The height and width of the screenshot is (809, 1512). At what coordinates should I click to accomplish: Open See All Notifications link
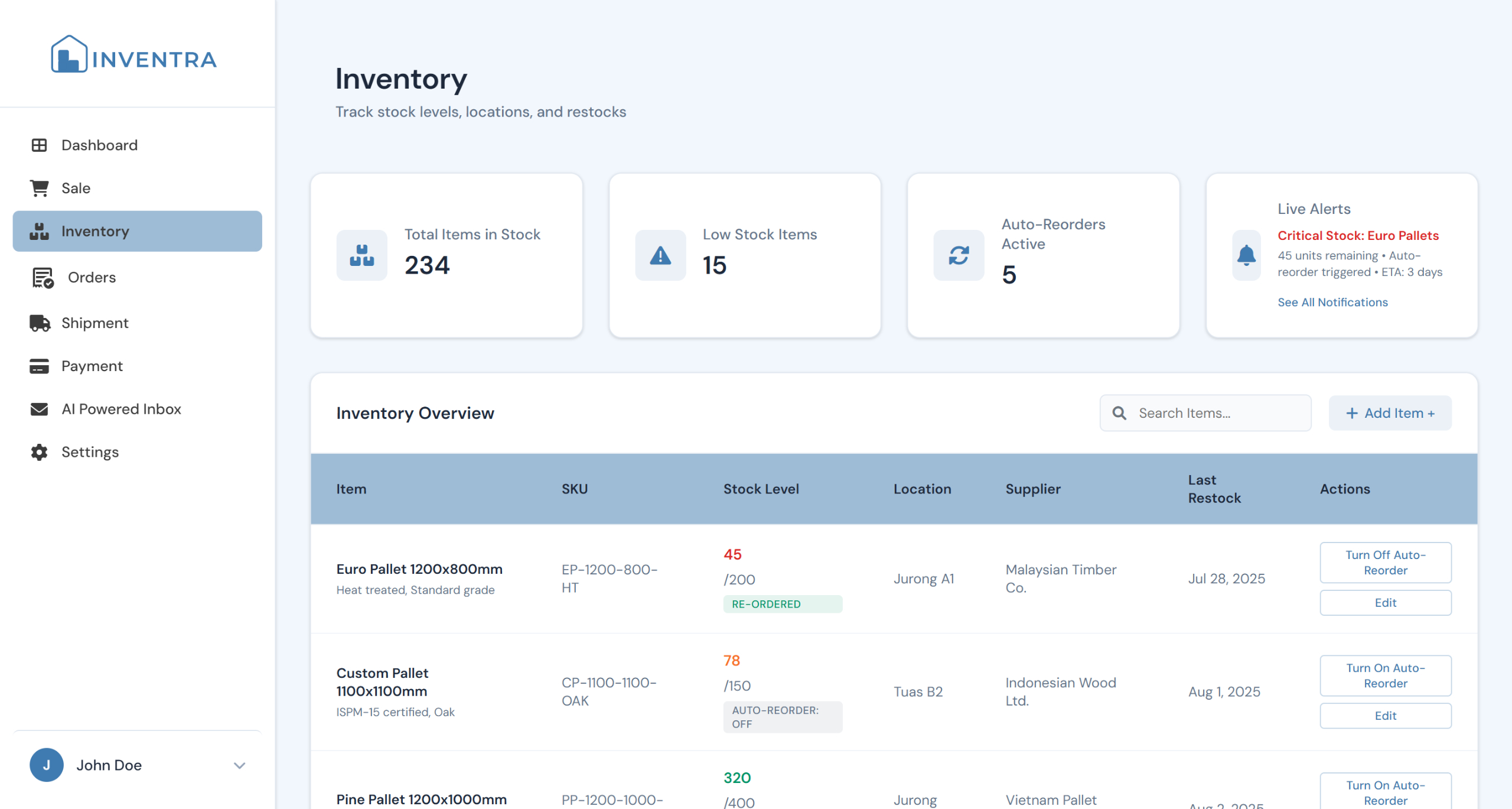tap(1333, 302)
